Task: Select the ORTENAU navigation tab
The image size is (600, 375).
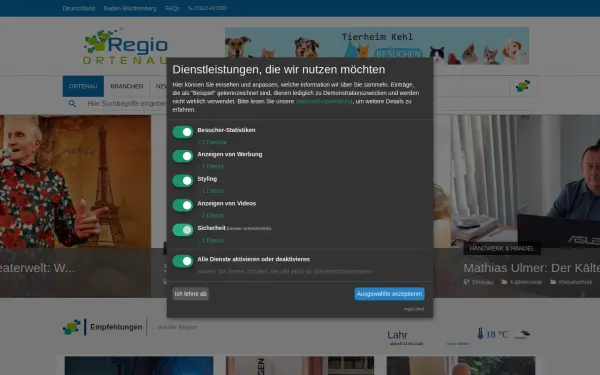Action: [x=83, y=86]
